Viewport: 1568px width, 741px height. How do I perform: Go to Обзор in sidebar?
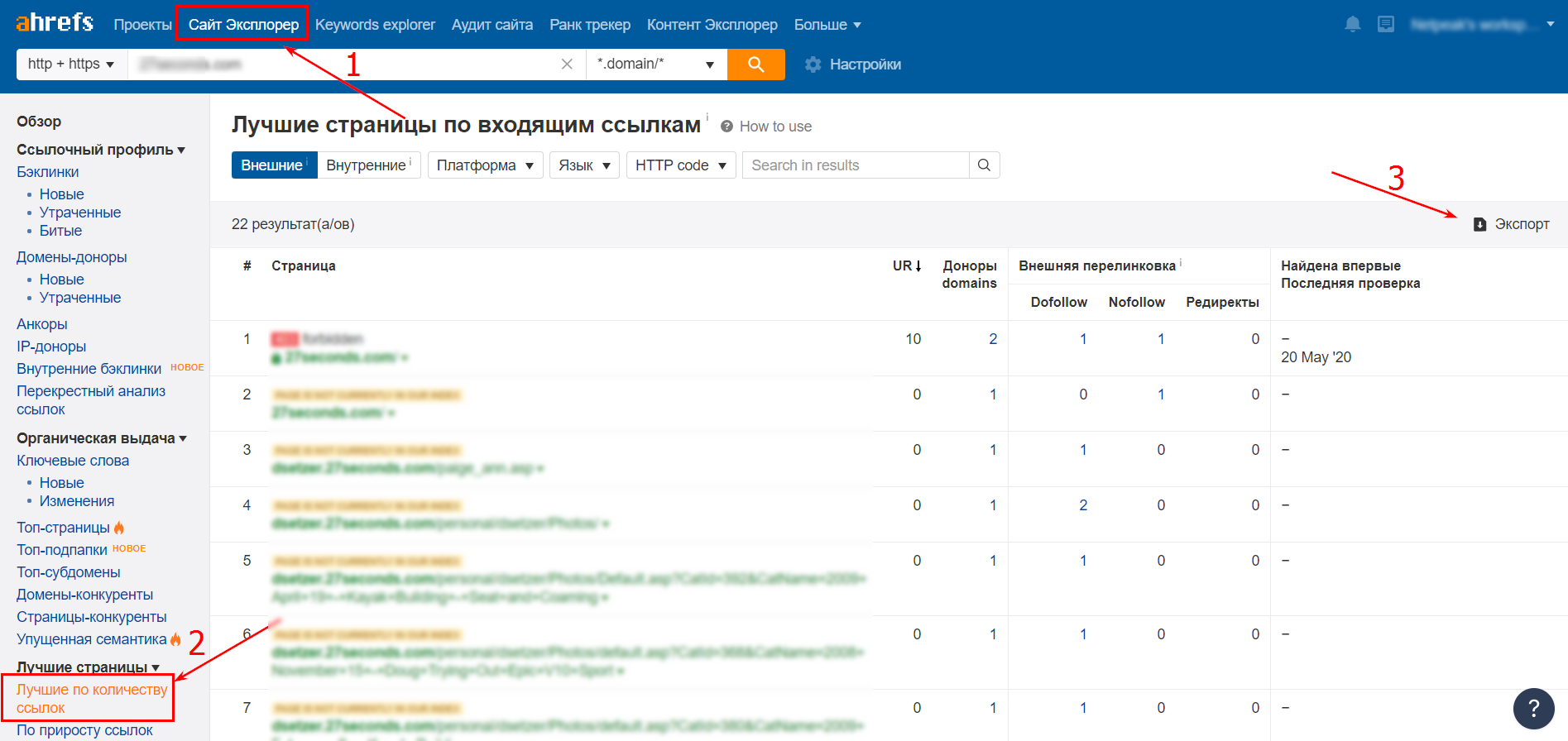pyautogui.click(x=39, y=122)
